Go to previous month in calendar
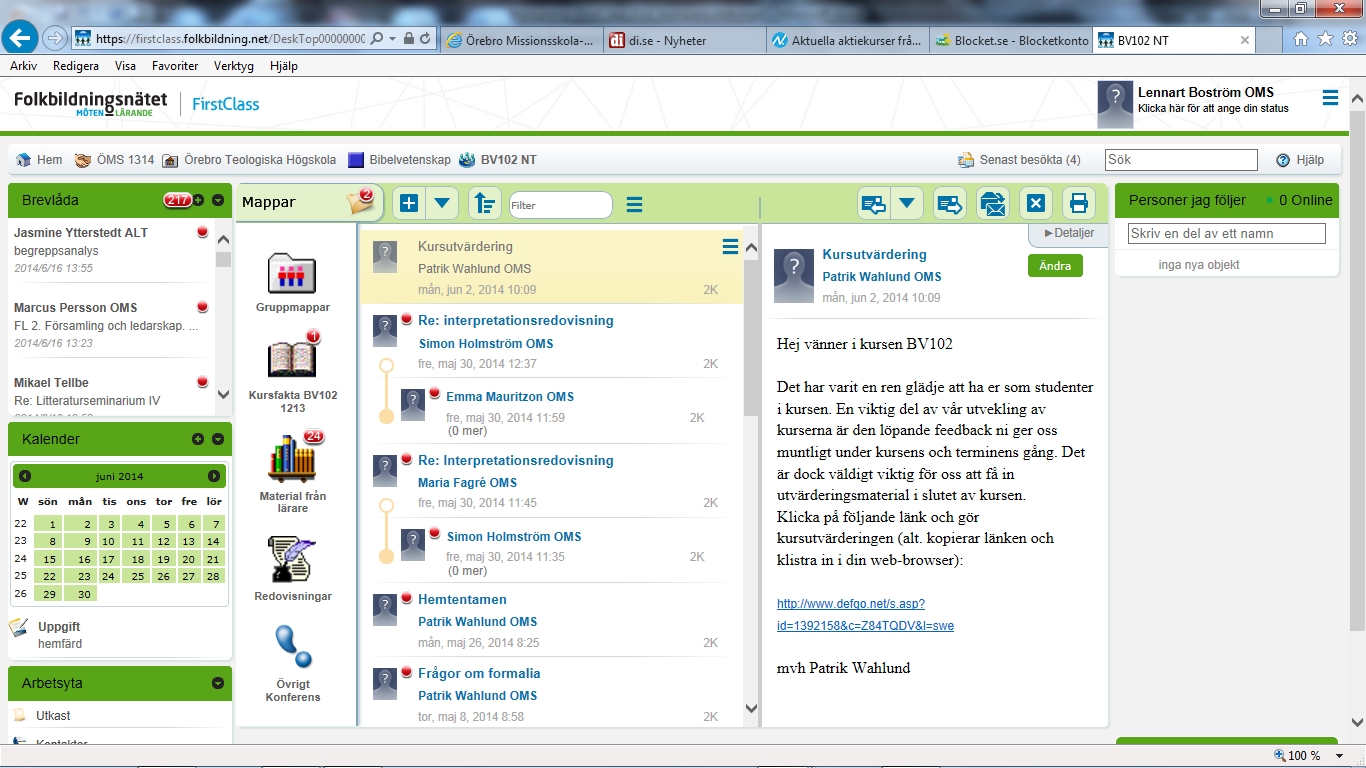Image resolution: width=1366 pixels, height=768 pixels. coord(25,476)
